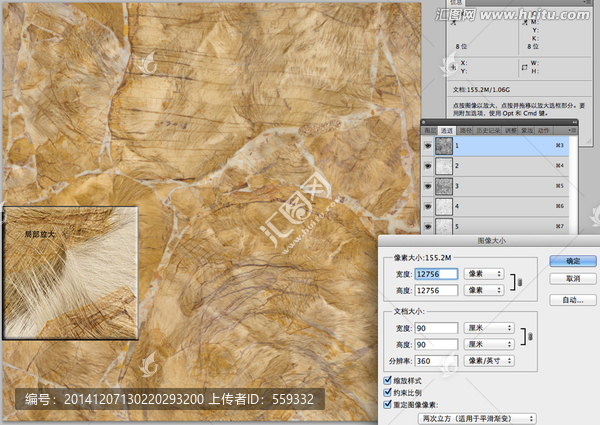Hide channel 5 via its eye icon
The height and width of the screenshot is (425, 600).
point(428,226)
